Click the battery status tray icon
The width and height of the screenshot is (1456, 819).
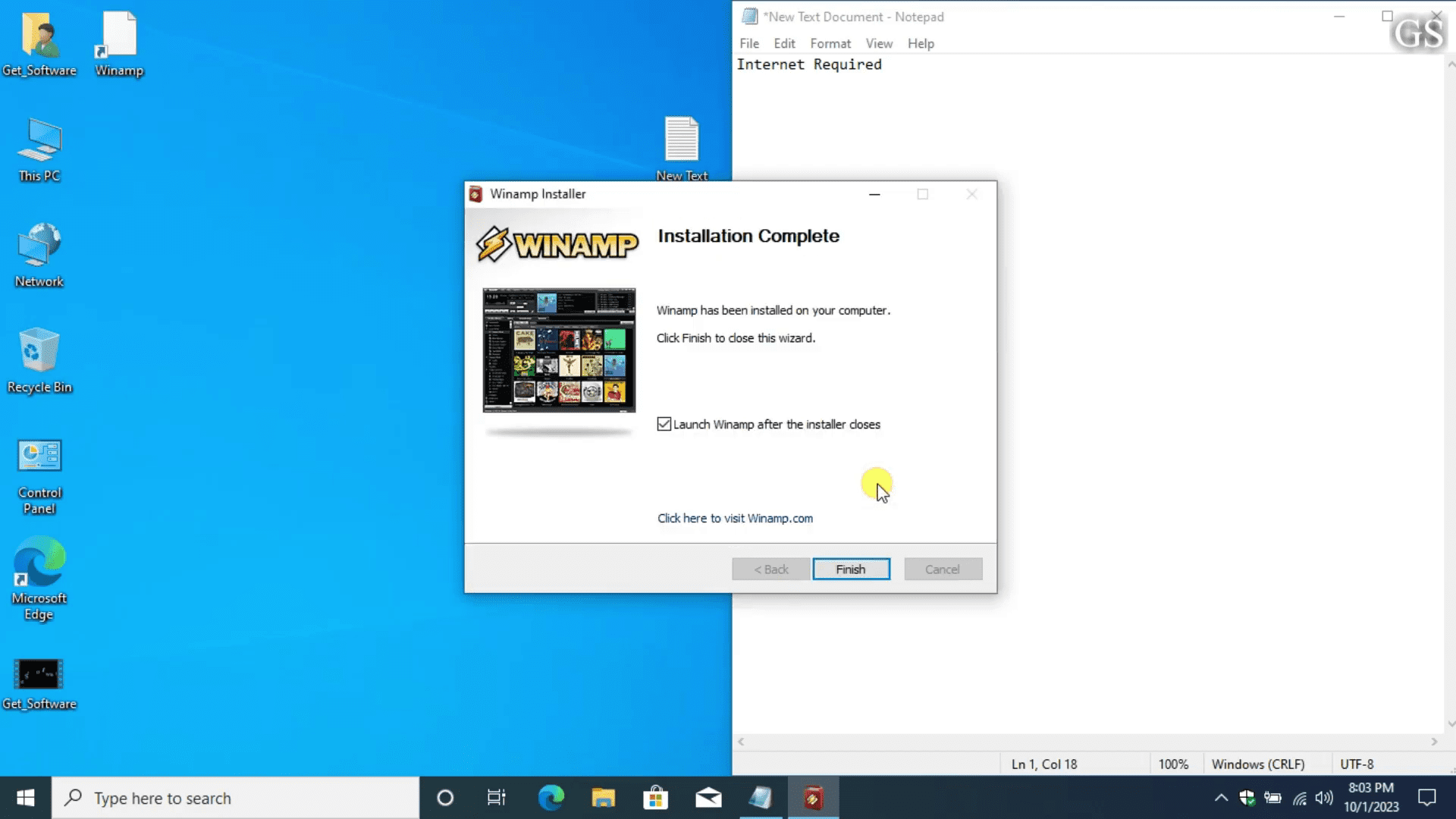click(1272, 798)
